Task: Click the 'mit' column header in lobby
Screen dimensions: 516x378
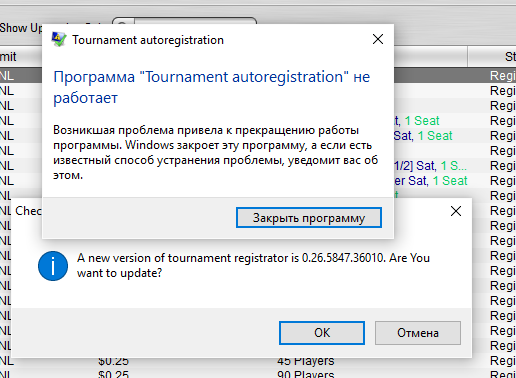Action: (x=21, y=57)
